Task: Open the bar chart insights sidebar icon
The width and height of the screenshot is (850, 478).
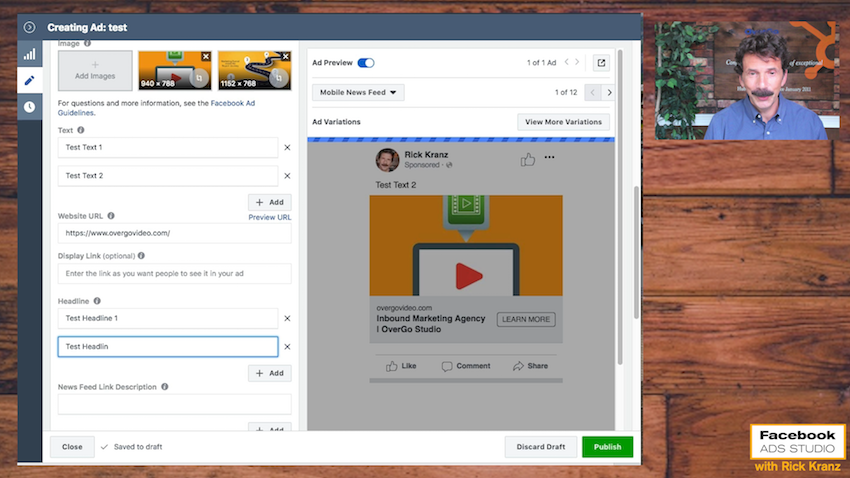Action: [x=29, y=54]
